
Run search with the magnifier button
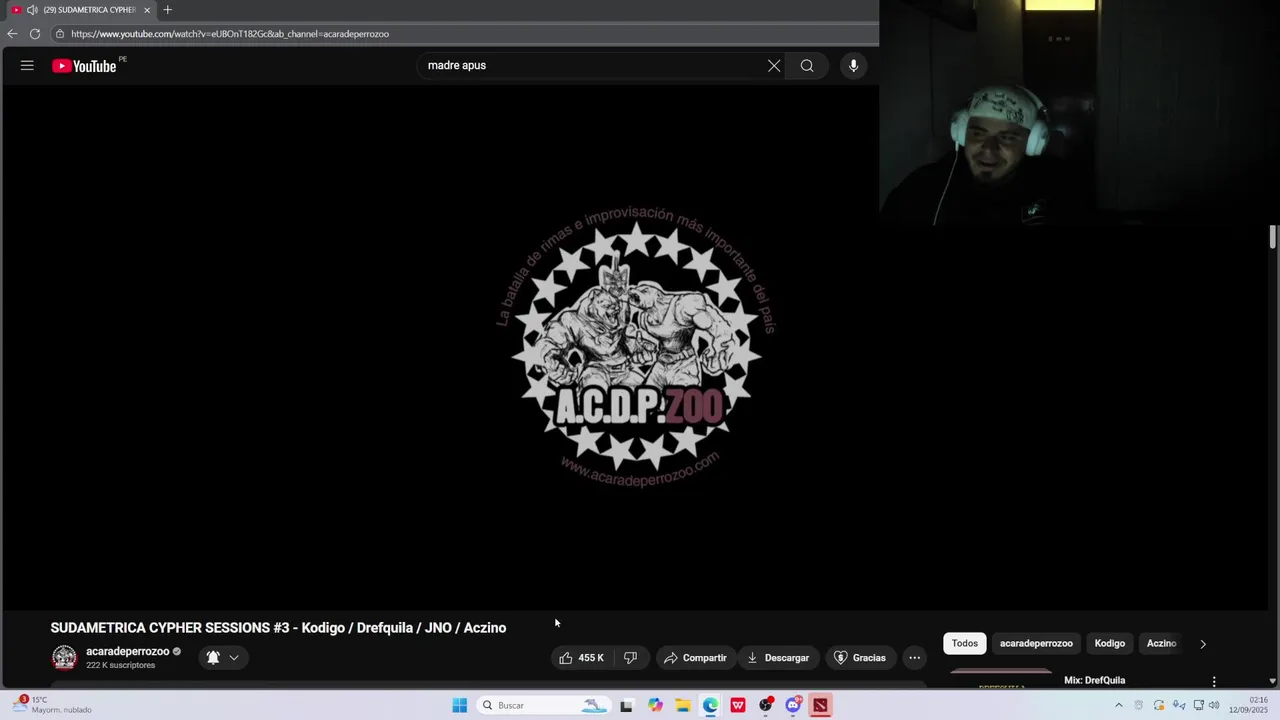[807, 66]
